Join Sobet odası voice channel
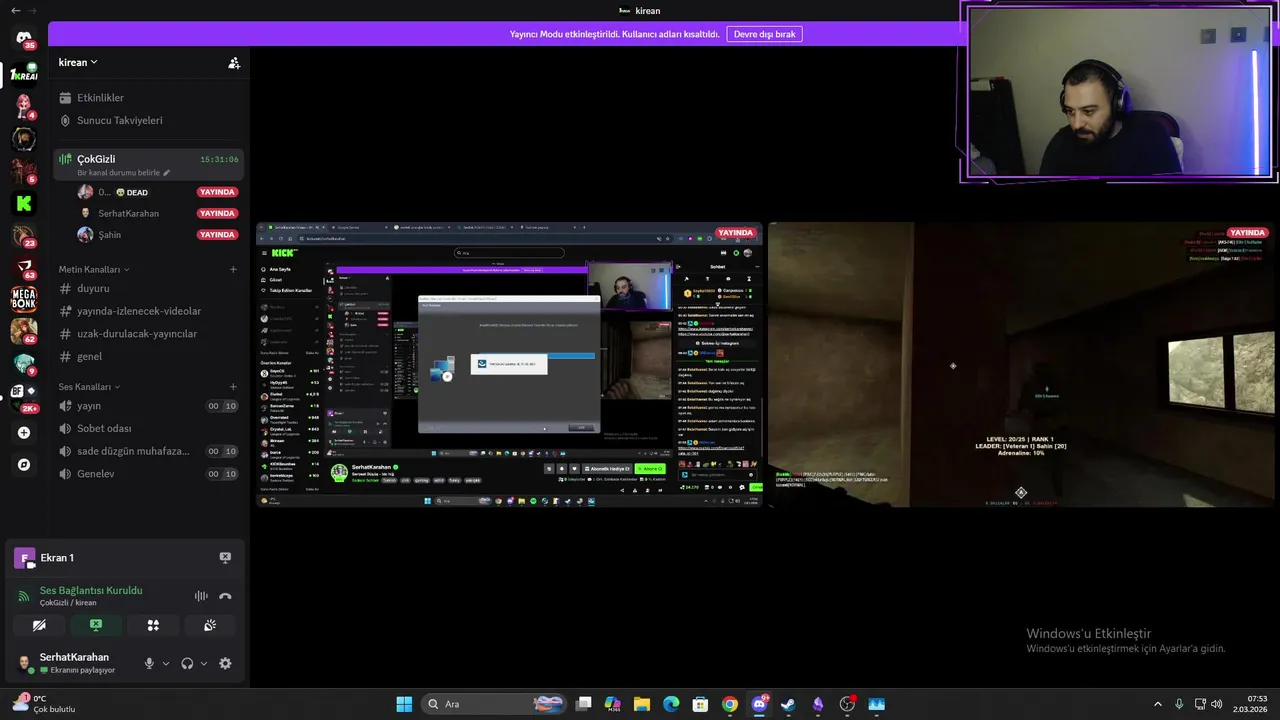This screenshot has width=1280, height=720. pyautogui.click(x=148, y=428)
